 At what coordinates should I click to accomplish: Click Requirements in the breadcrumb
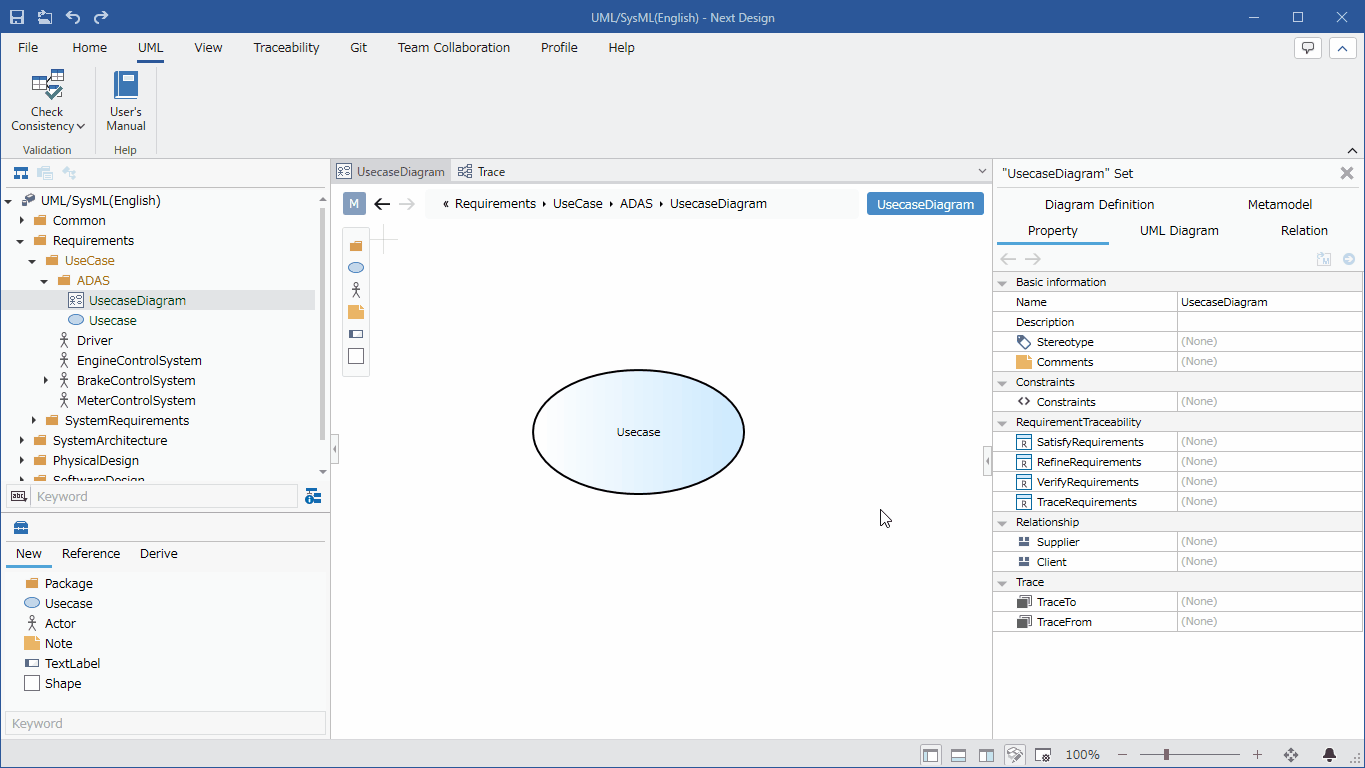[x=495, y=204]
